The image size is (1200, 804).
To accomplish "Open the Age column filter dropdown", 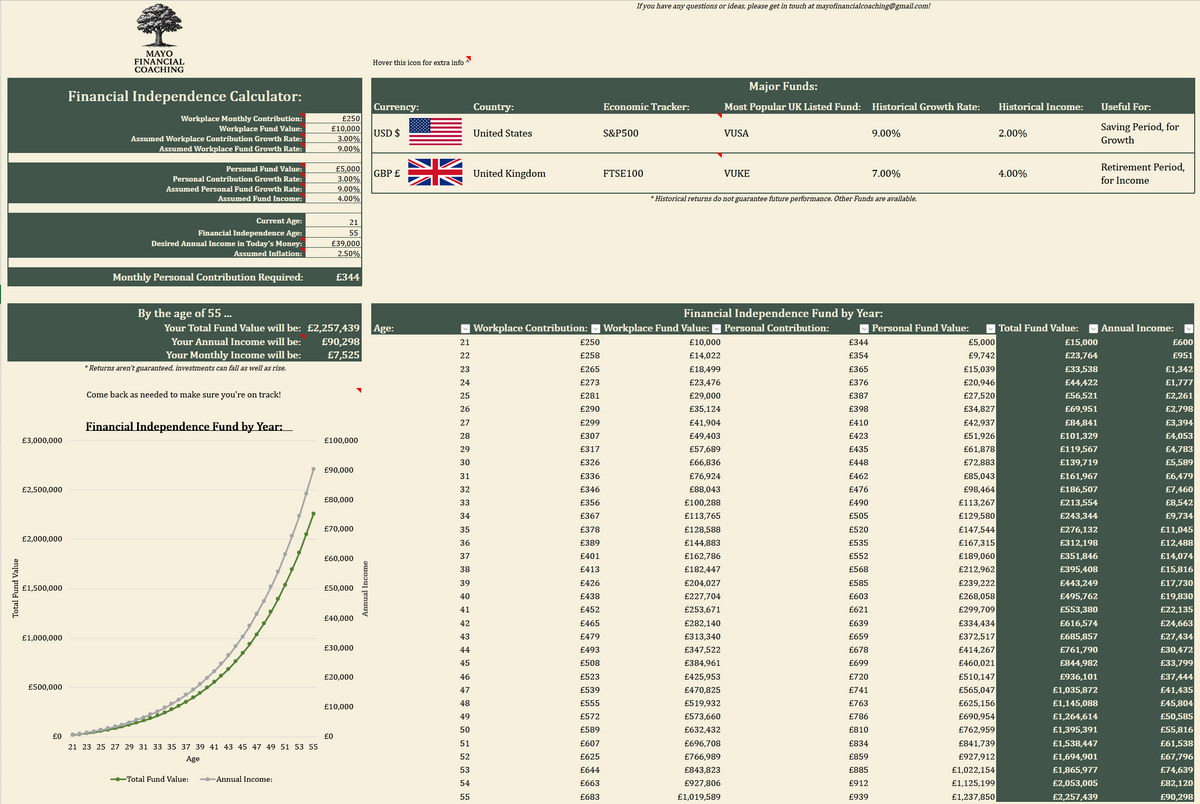I will (x=464, y=328).
